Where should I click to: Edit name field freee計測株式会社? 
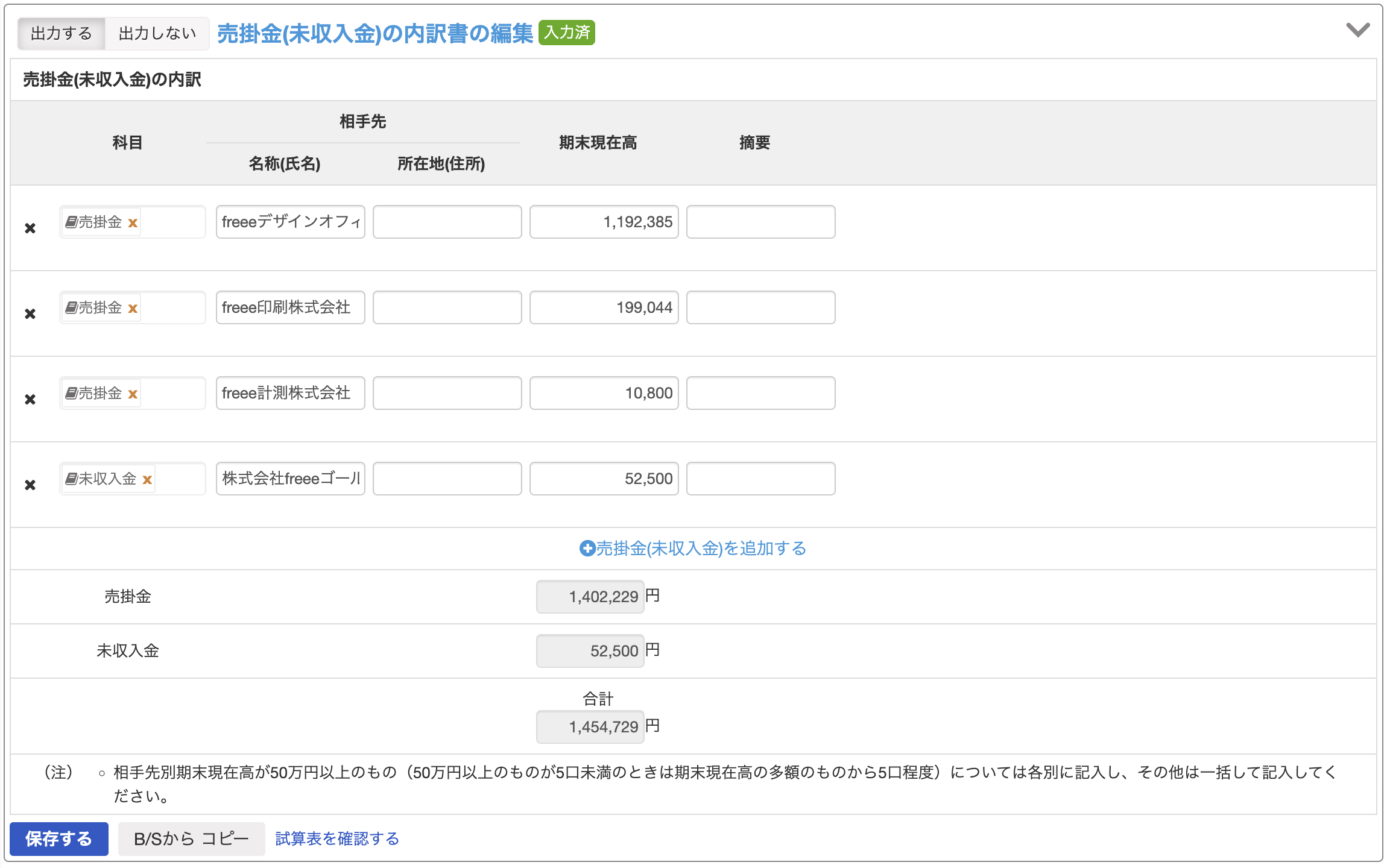[x=291, y=393]
